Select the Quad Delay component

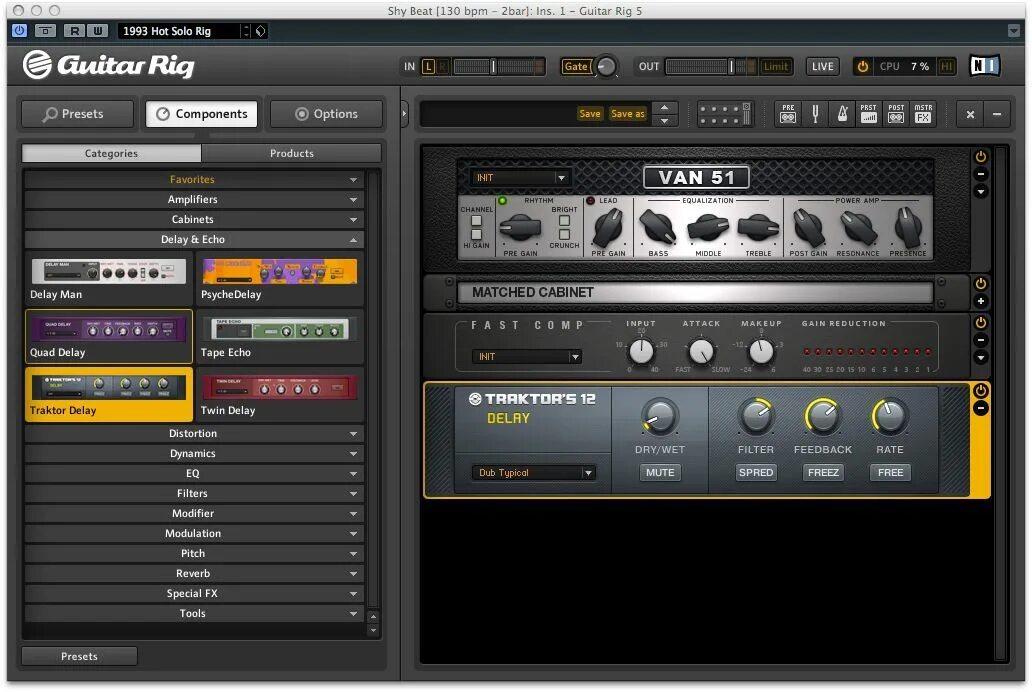click(109, 336)
